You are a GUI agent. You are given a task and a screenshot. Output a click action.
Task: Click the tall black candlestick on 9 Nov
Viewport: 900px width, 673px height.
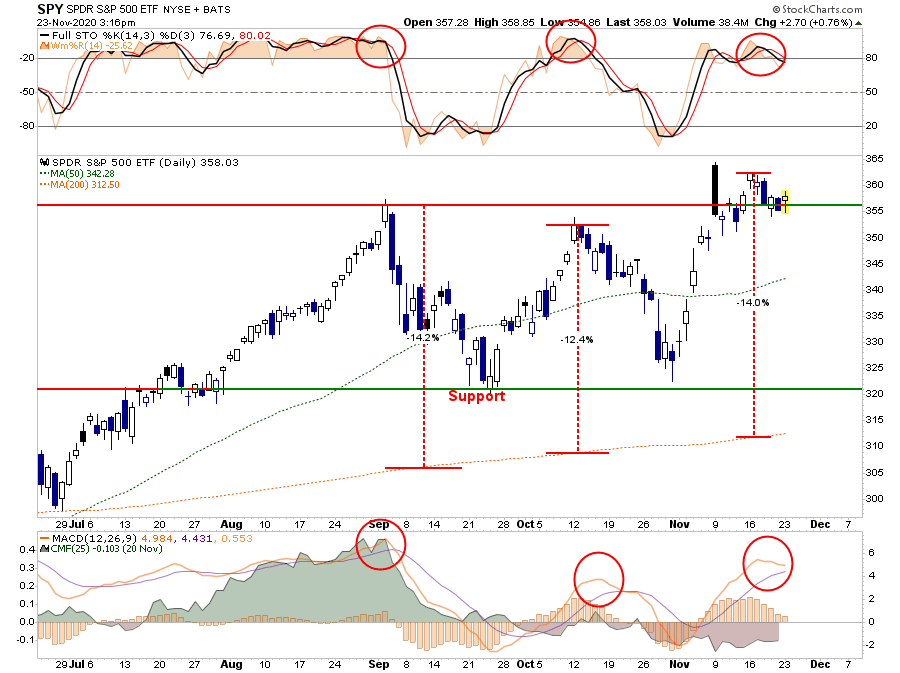point(715,189)
